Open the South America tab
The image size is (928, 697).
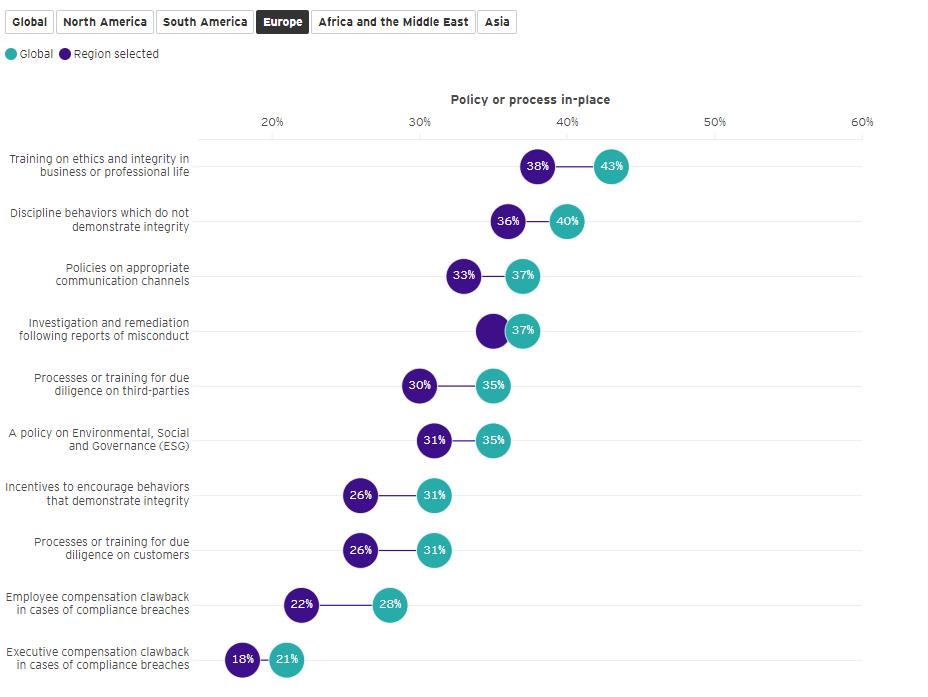(205, 22)
